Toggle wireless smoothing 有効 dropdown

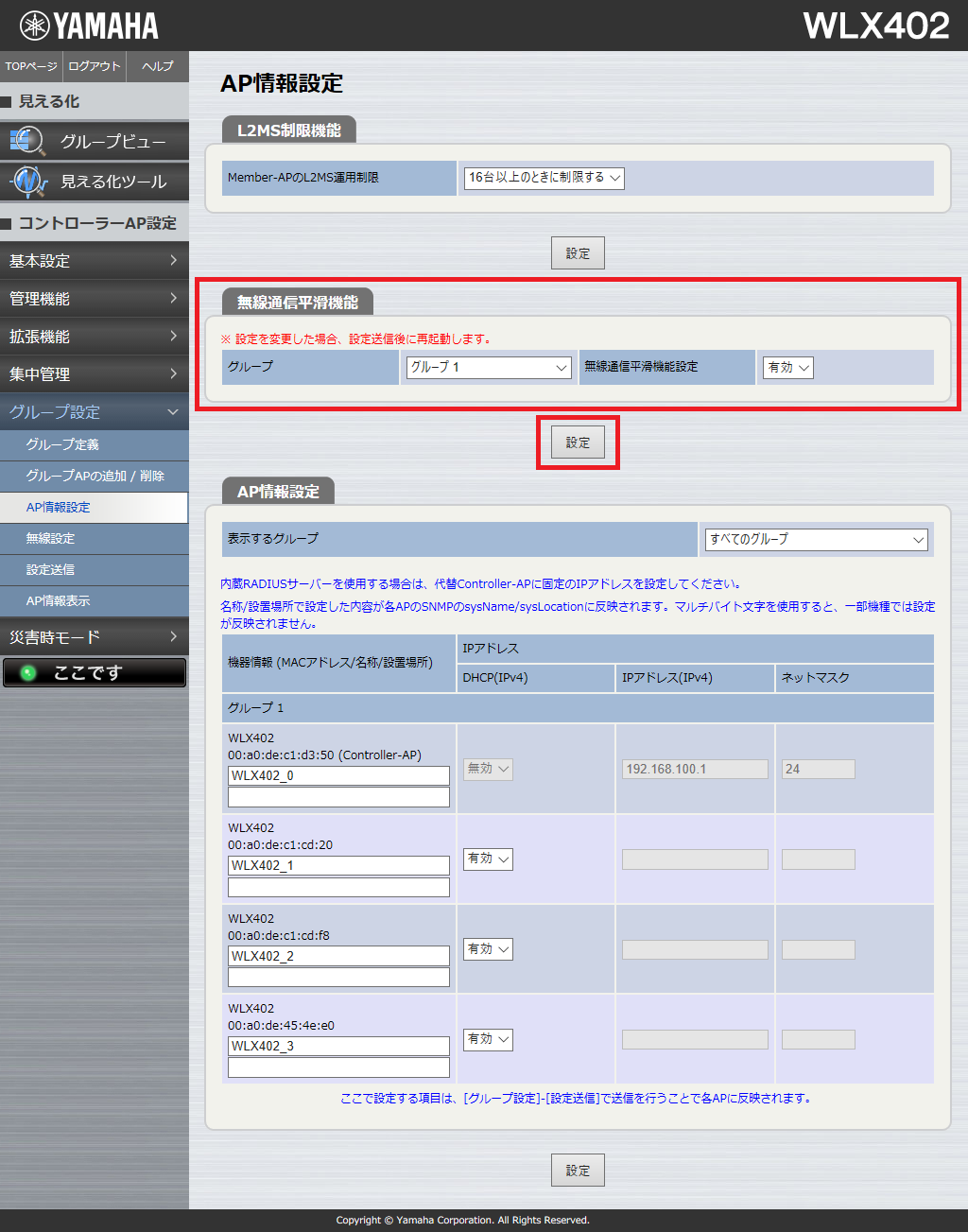coord(788,368)
